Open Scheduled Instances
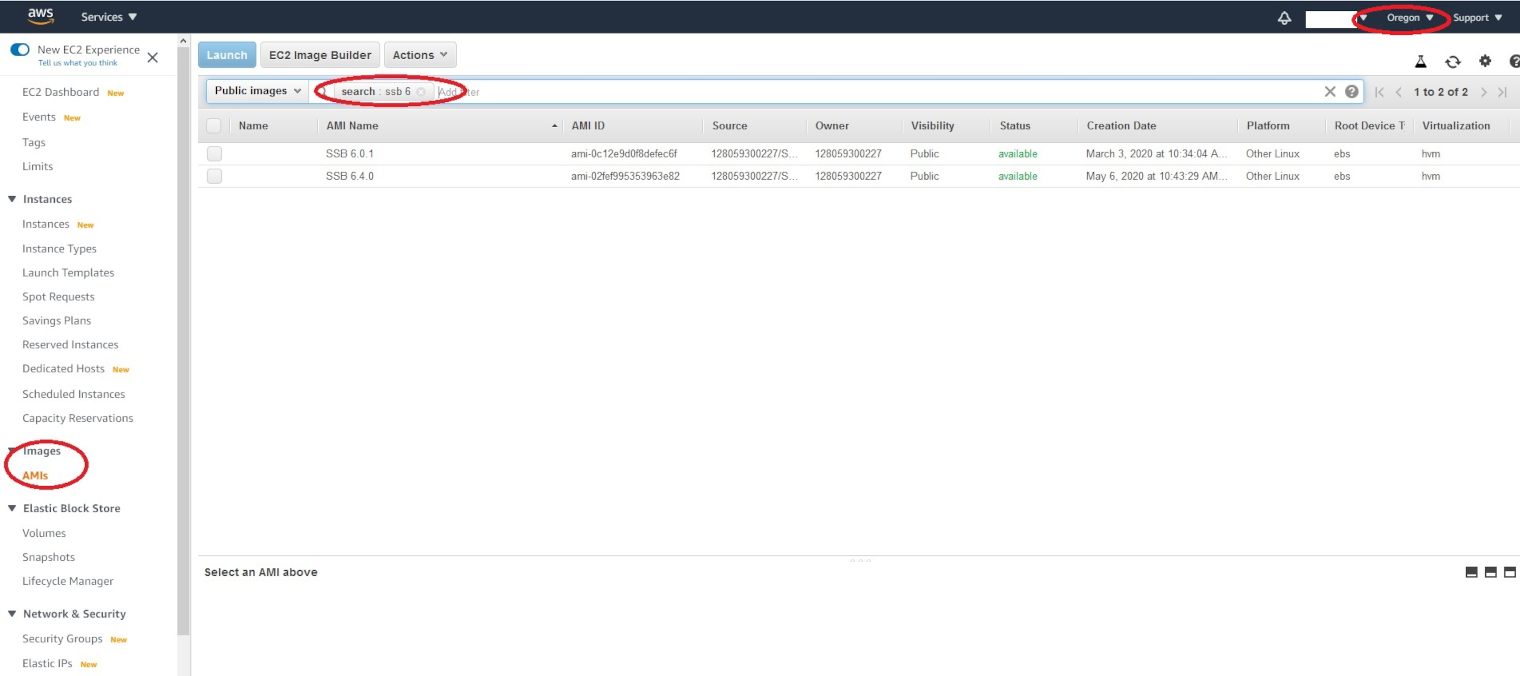This screenshot has width=1520, height=676. tap(74, 394)
